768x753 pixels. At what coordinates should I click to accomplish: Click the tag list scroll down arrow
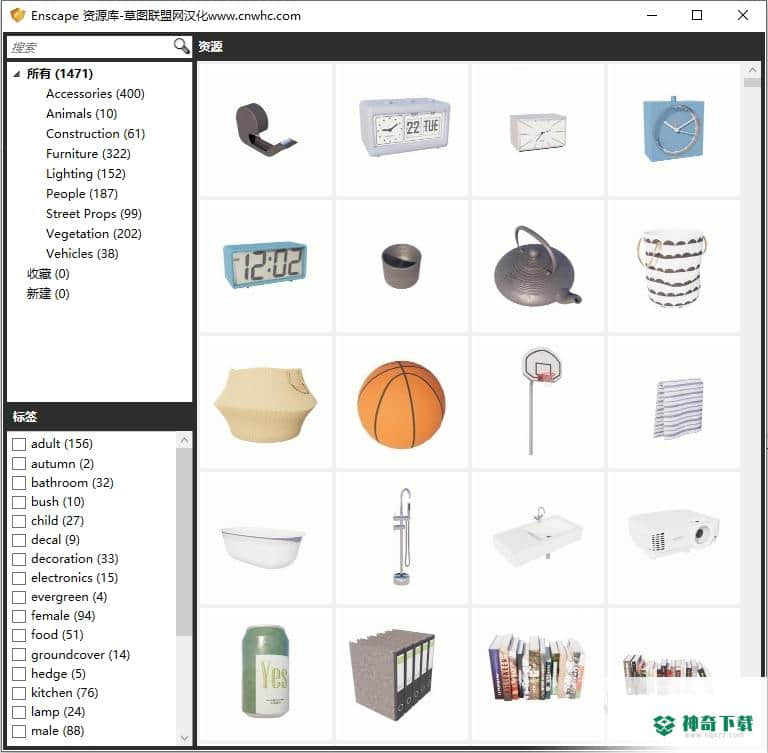click(184, 737)
